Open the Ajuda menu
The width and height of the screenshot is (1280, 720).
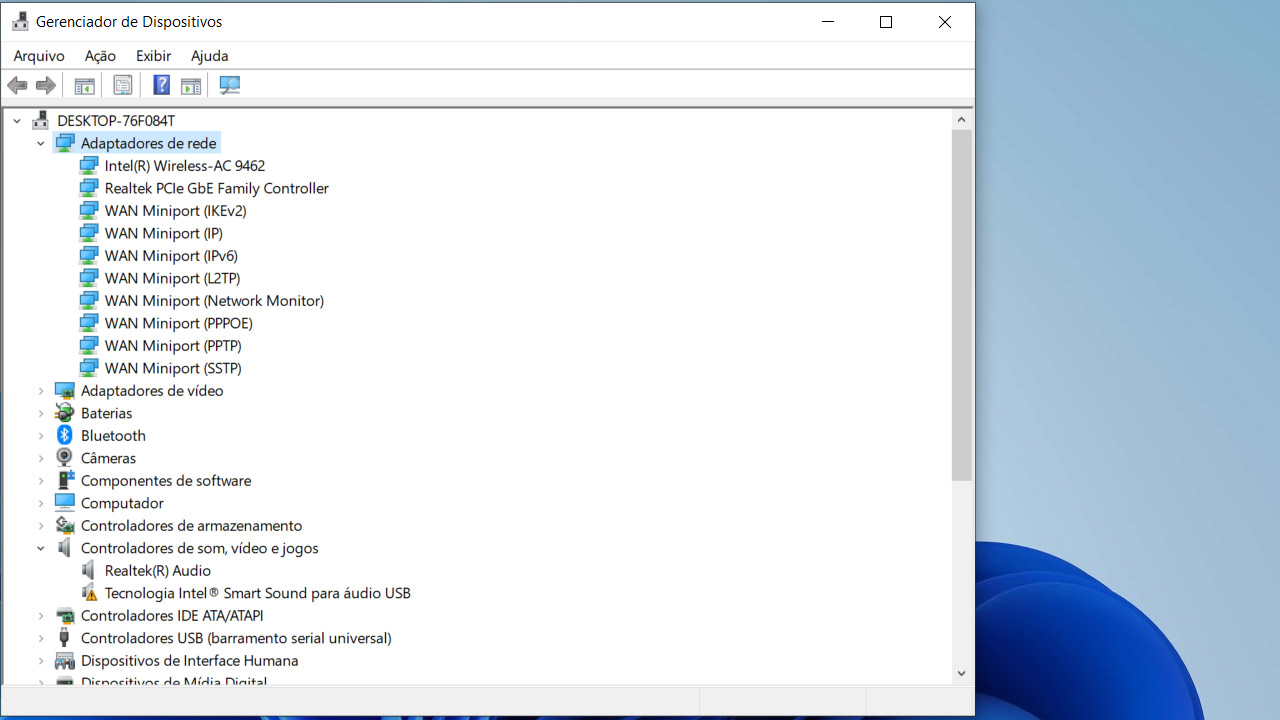pos(210,56)
